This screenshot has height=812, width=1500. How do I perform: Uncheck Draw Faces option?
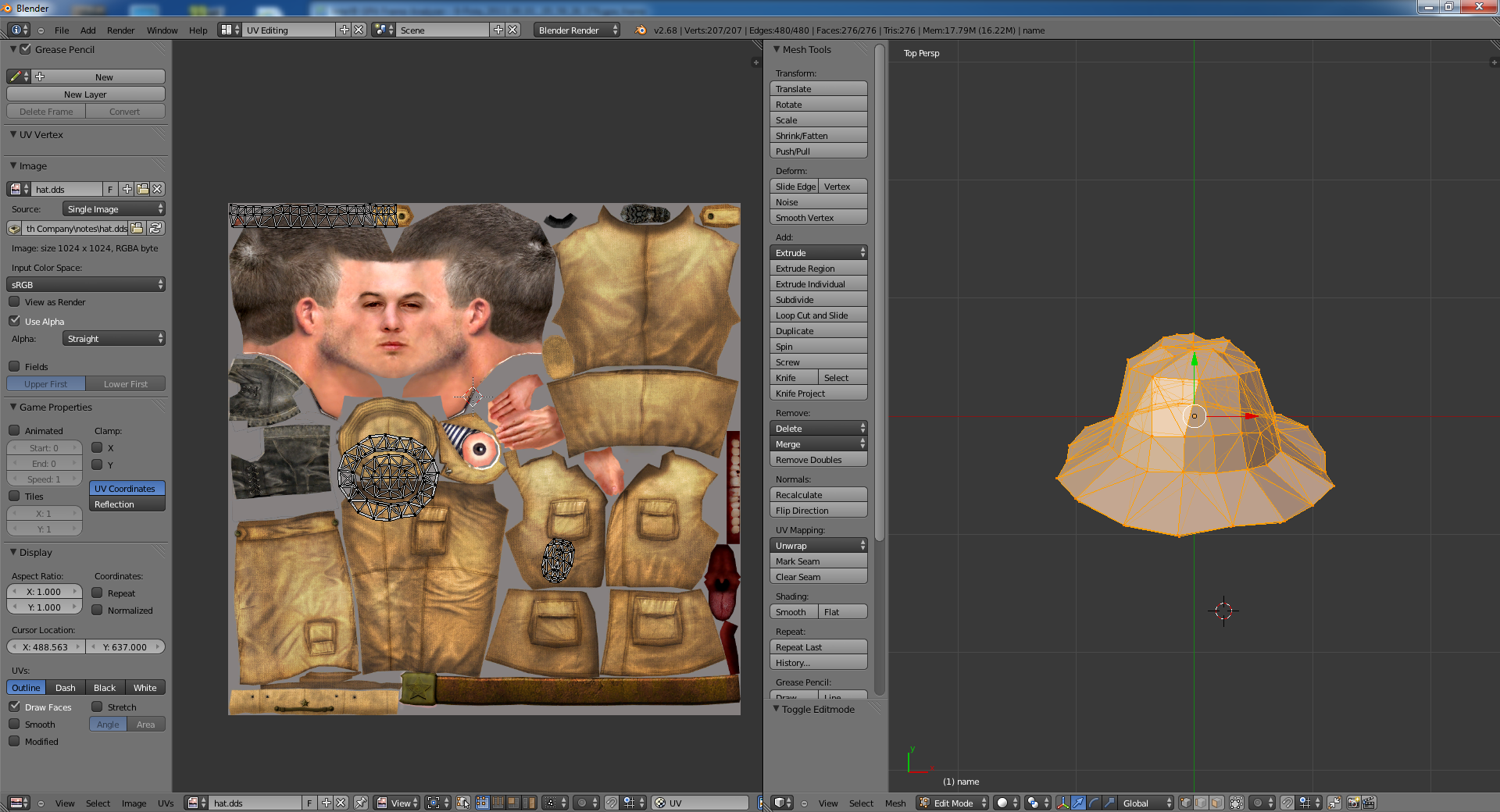click(x=14, y=707)
